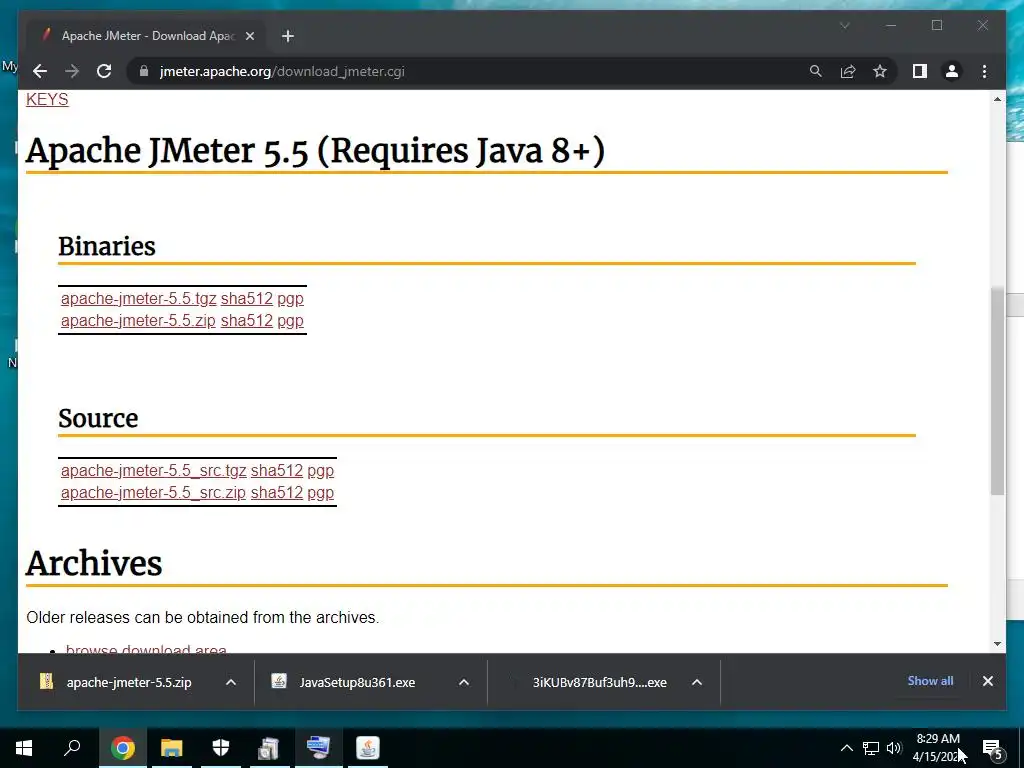The image size is (1024, 768).
Task: Close the Apache JMeter tab
Action: click(x=249, y=36)
